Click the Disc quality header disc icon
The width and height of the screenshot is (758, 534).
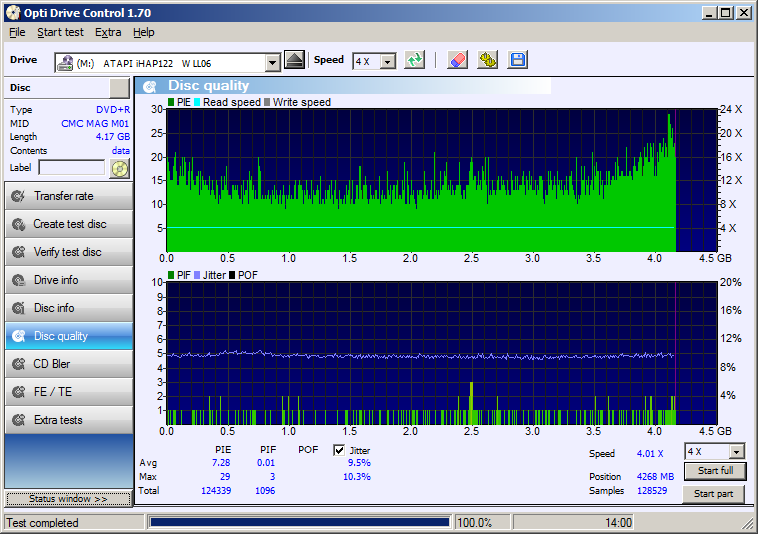point(150,87)
